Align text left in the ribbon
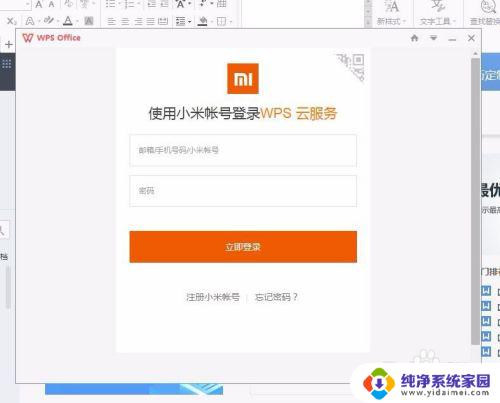This screenshot has height=403, width=500. tap(112, 22)
